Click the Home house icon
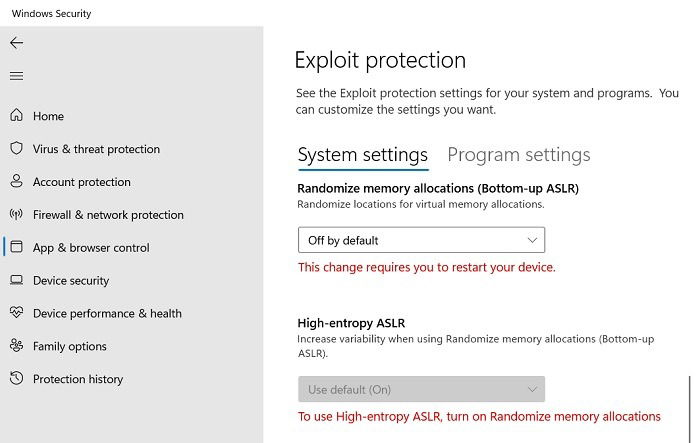This screenshot has width=700, height=443. 17,115
